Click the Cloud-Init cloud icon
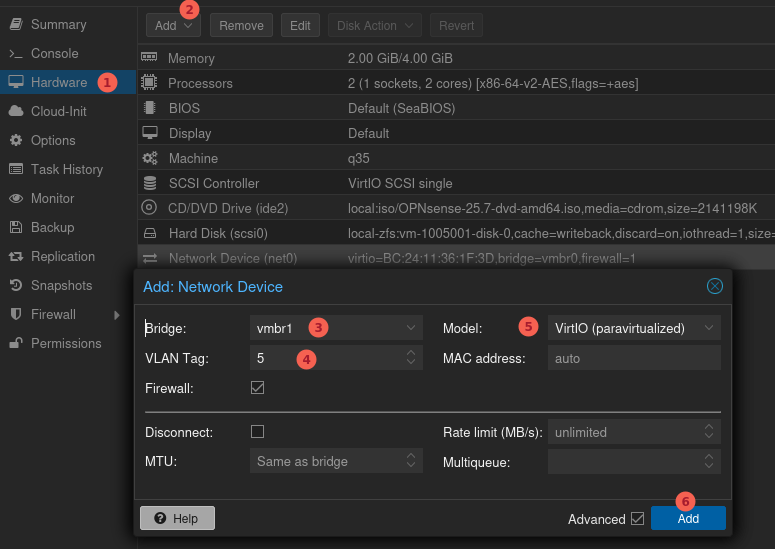The height and width of the screenshot is (549, 775). [15, 111]
